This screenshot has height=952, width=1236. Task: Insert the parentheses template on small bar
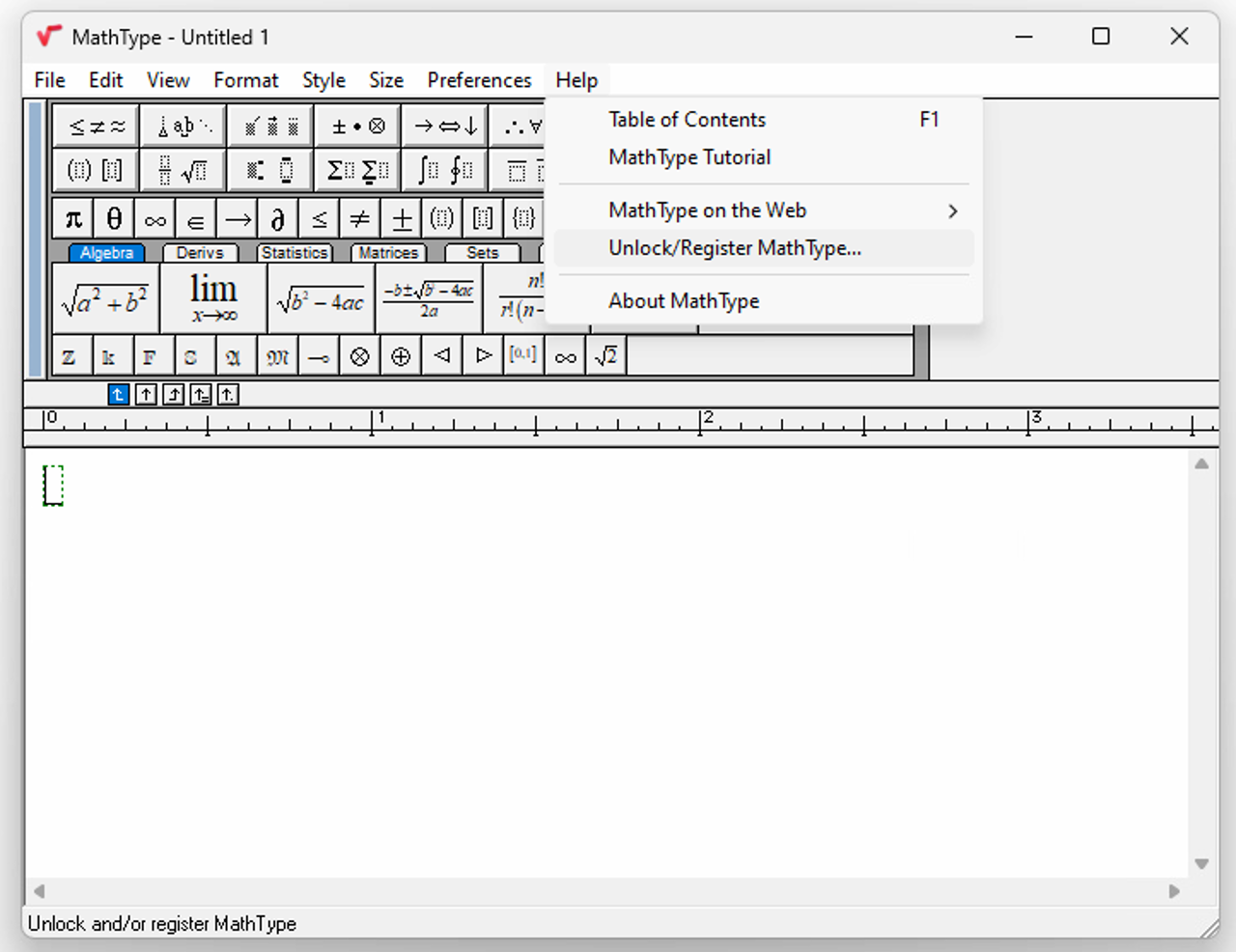click(x=441, y=219)
